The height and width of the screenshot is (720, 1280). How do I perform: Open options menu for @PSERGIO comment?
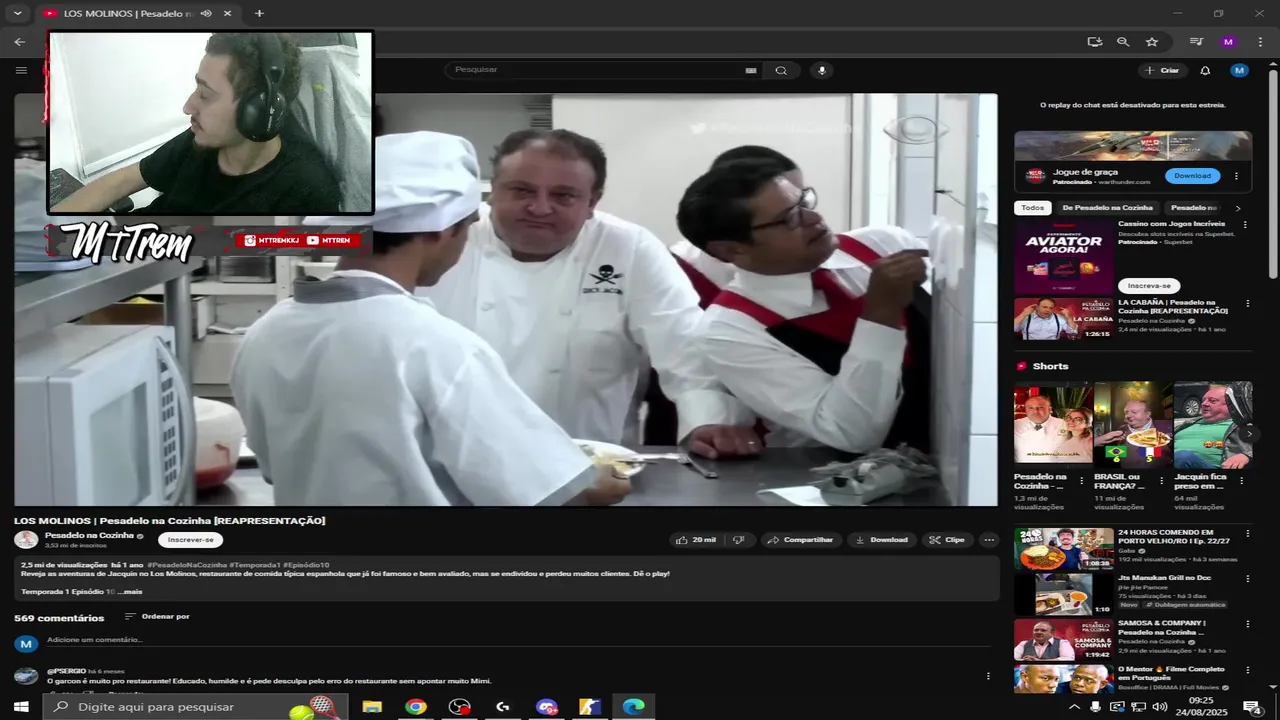(988, 676)
